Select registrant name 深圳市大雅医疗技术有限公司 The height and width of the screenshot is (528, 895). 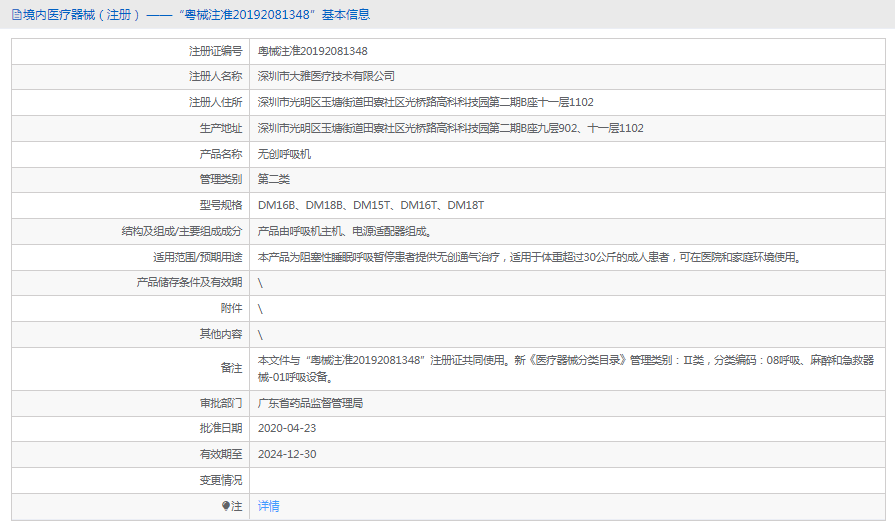pyautogui.click(x=326, y=76)
